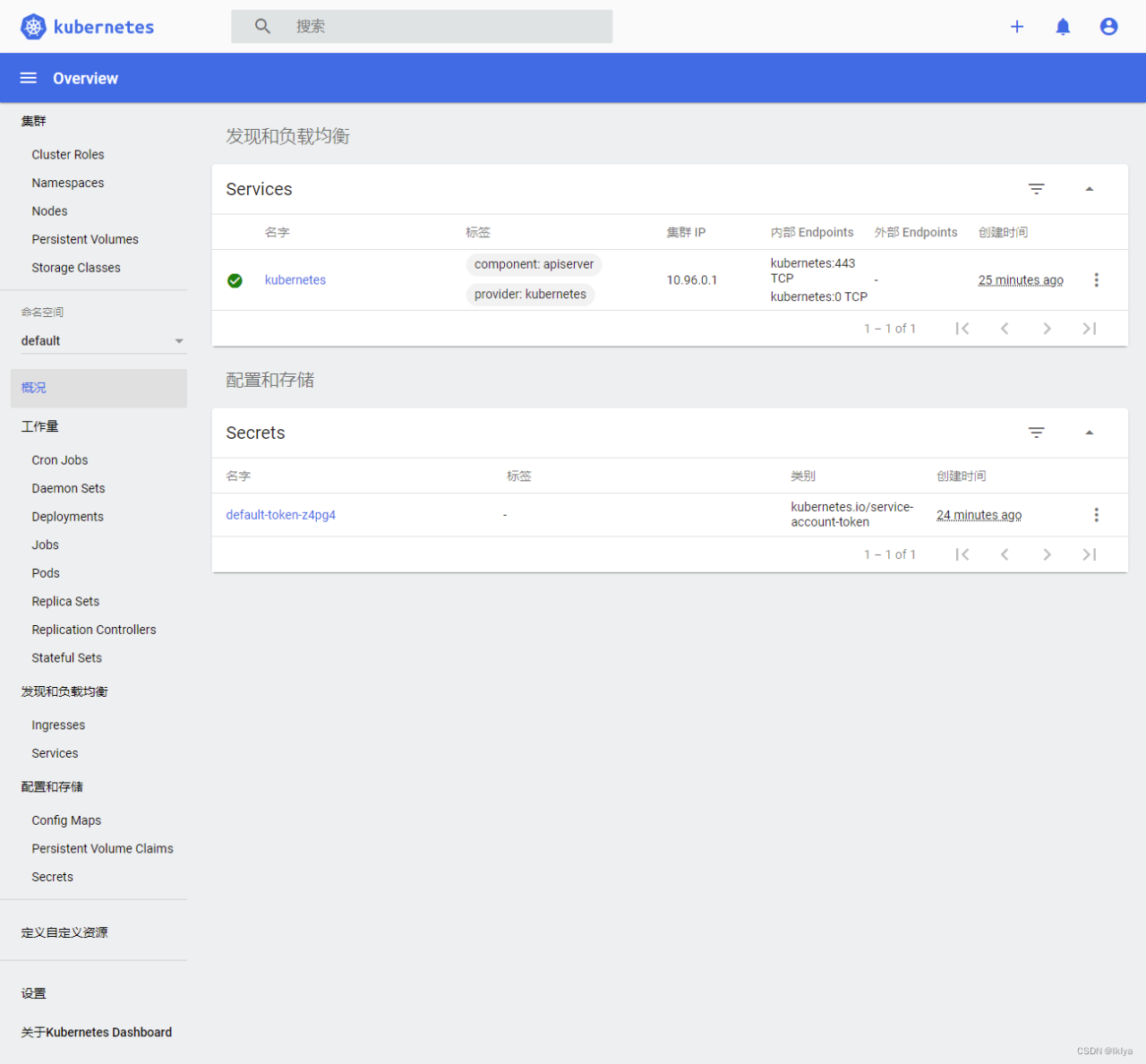The image size is (1146, 1064).
Task: Jump to last page in Secrets table
Action: pos(1090,554)
